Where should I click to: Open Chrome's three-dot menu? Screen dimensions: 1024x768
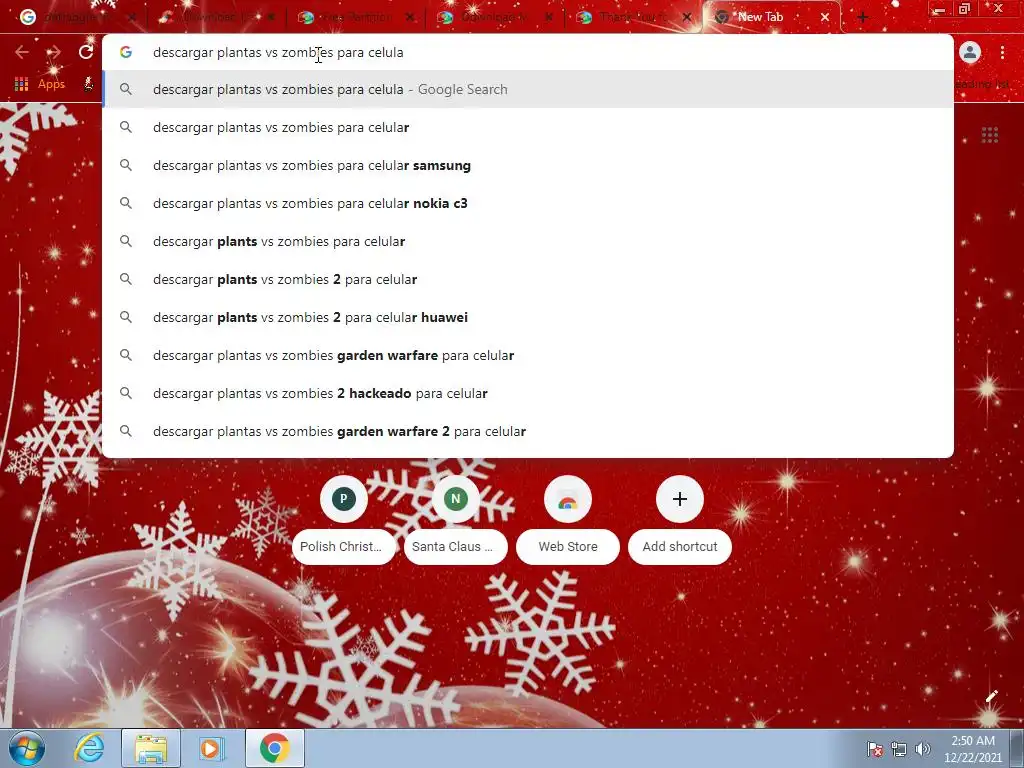[1002, 52]
